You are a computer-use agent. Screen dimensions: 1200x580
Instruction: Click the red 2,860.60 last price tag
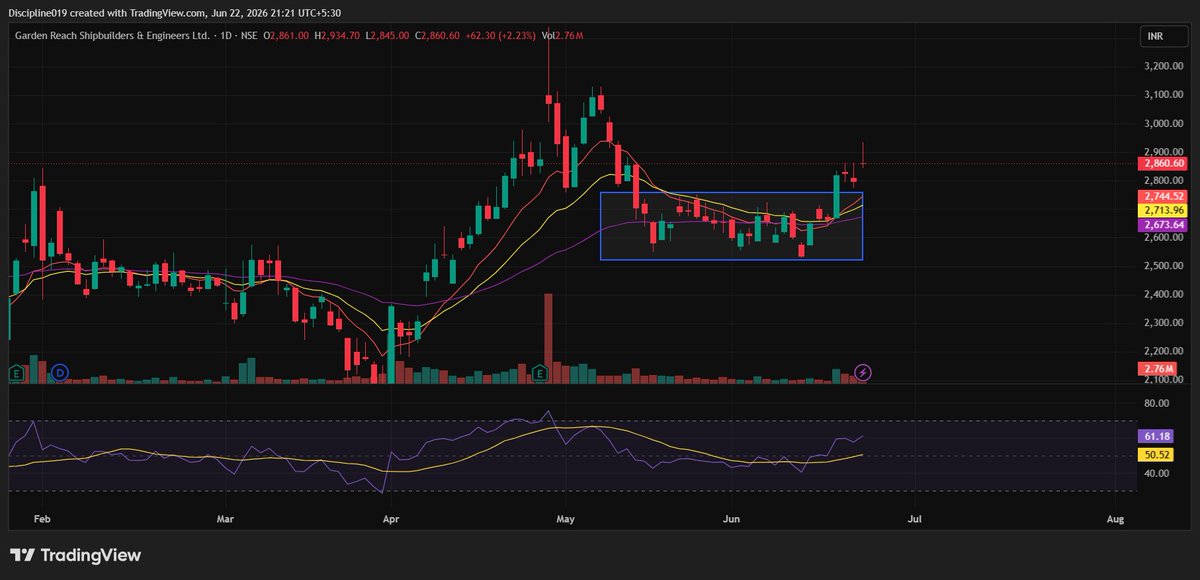(1164, 163)
